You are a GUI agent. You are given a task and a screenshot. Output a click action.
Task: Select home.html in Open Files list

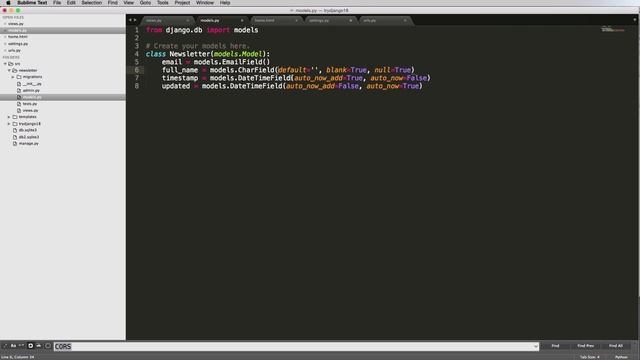(x=18, y=37)
